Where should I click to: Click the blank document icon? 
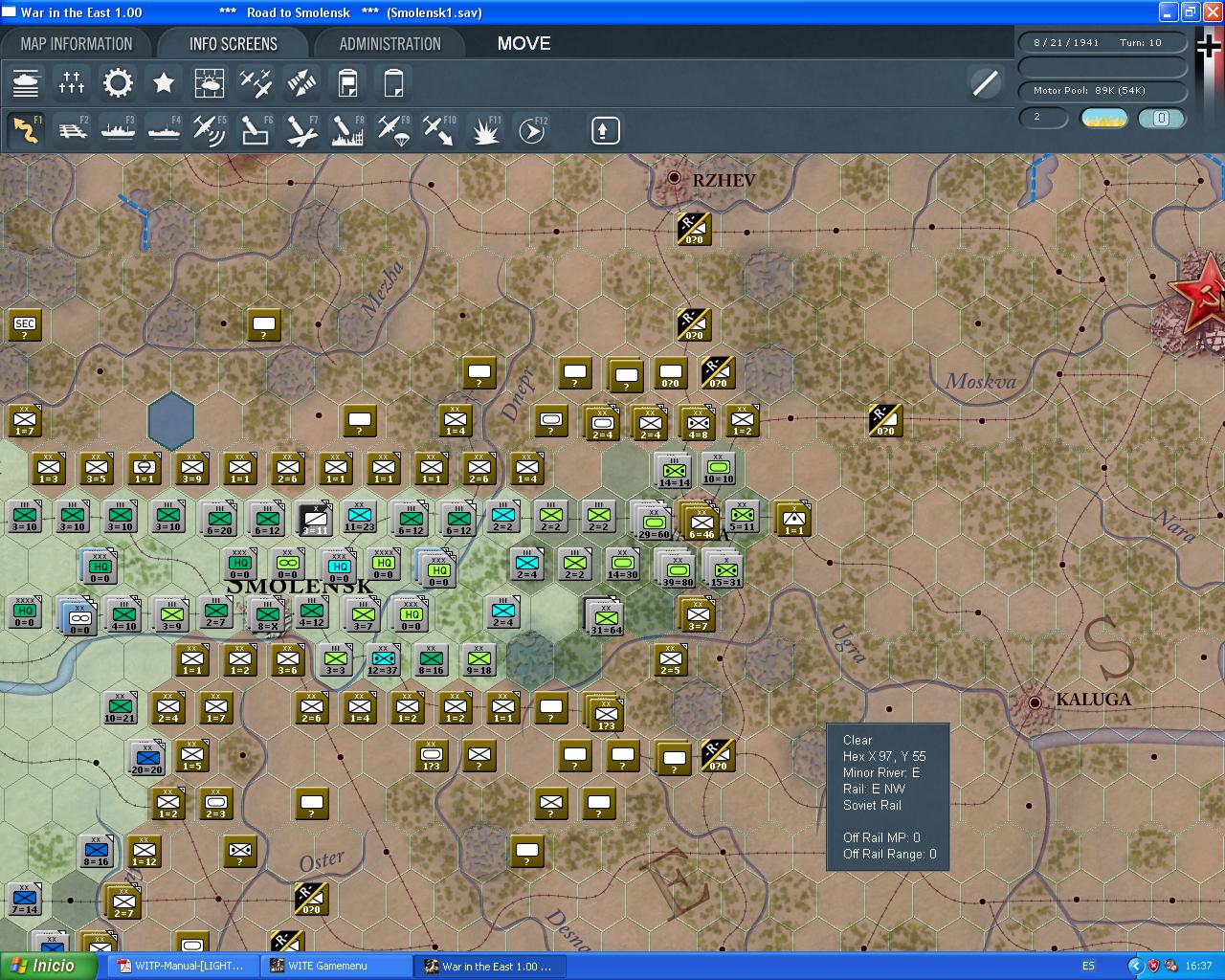[393, 83]
